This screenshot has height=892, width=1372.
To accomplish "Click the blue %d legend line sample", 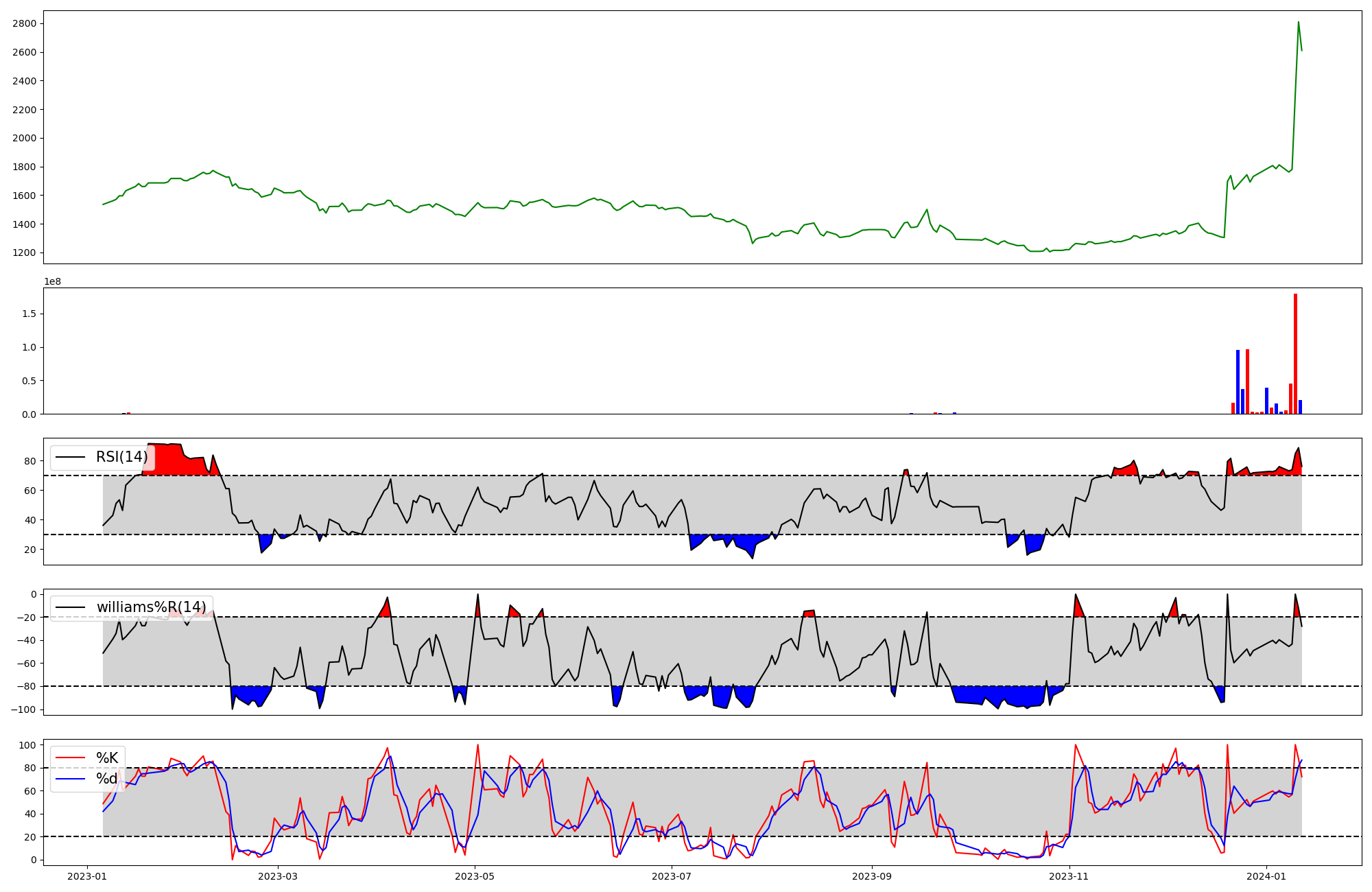I will tap(70, 779).
